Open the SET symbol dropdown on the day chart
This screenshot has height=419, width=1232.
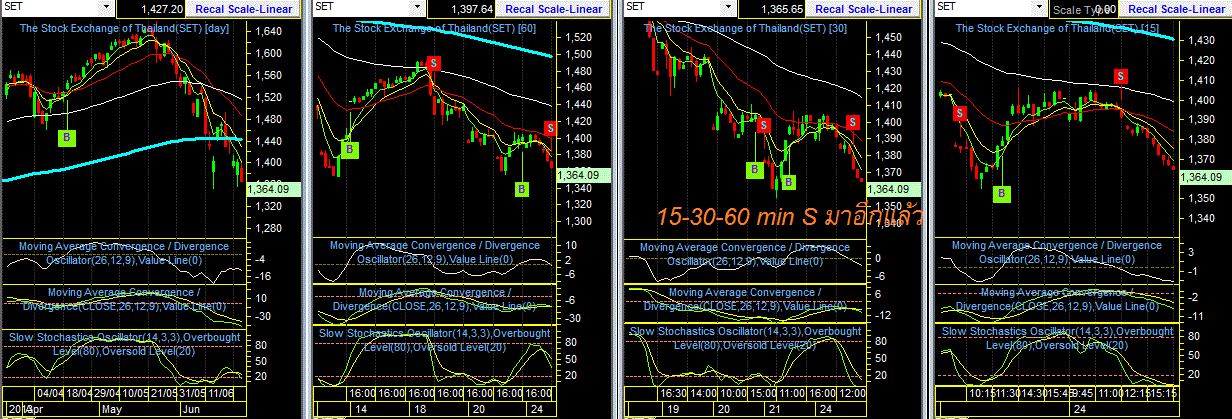coord(106,8)
